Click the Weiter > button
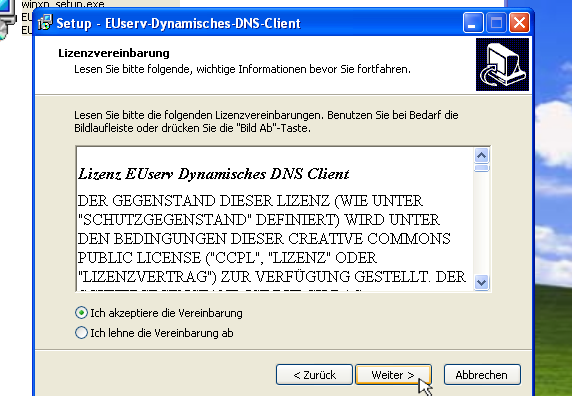The width and height of the screenshot is (572, 396). click(393, 374)
